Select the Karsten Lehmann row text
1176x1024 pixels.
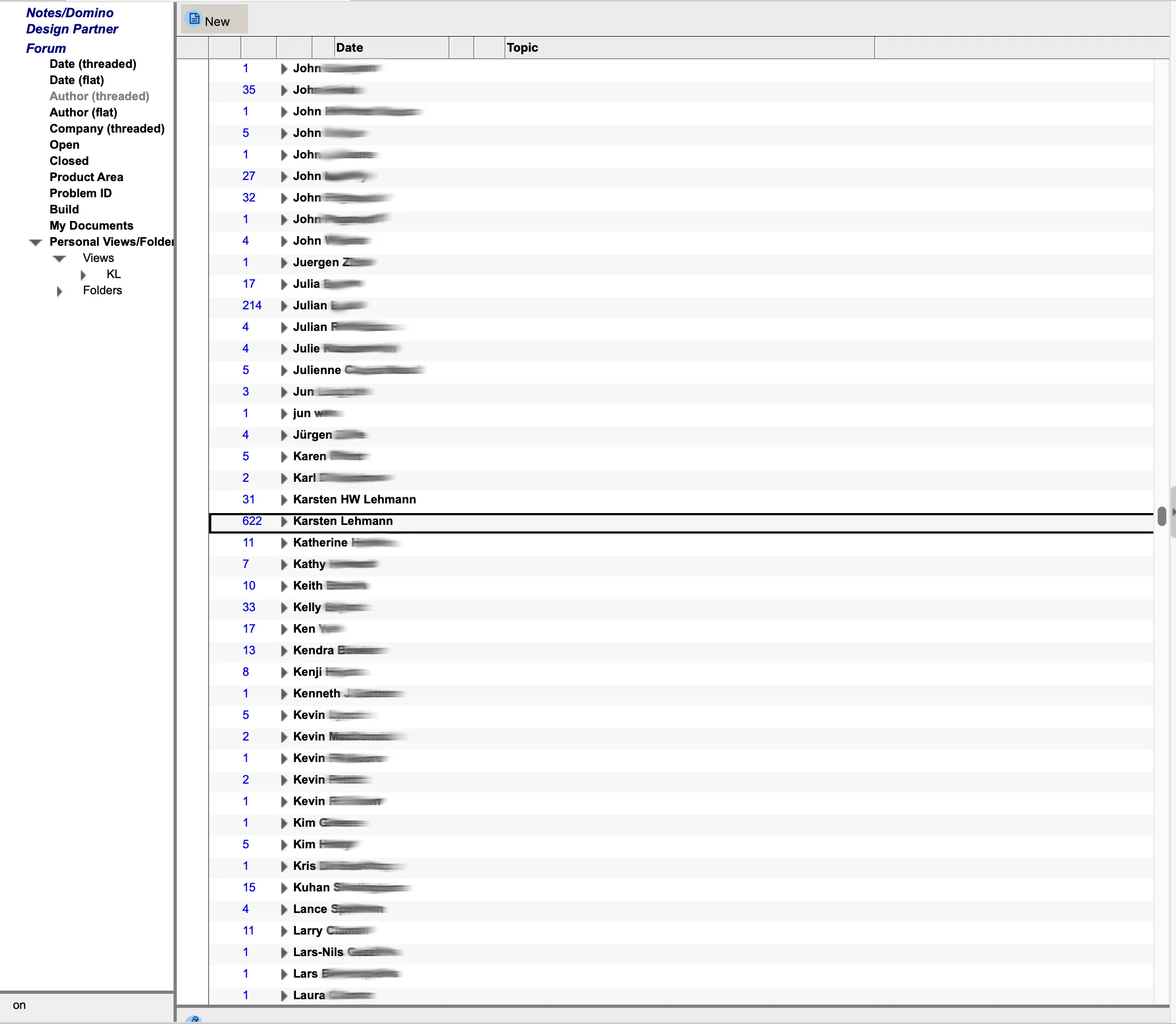pyautogui.click(x=343, y=521)
